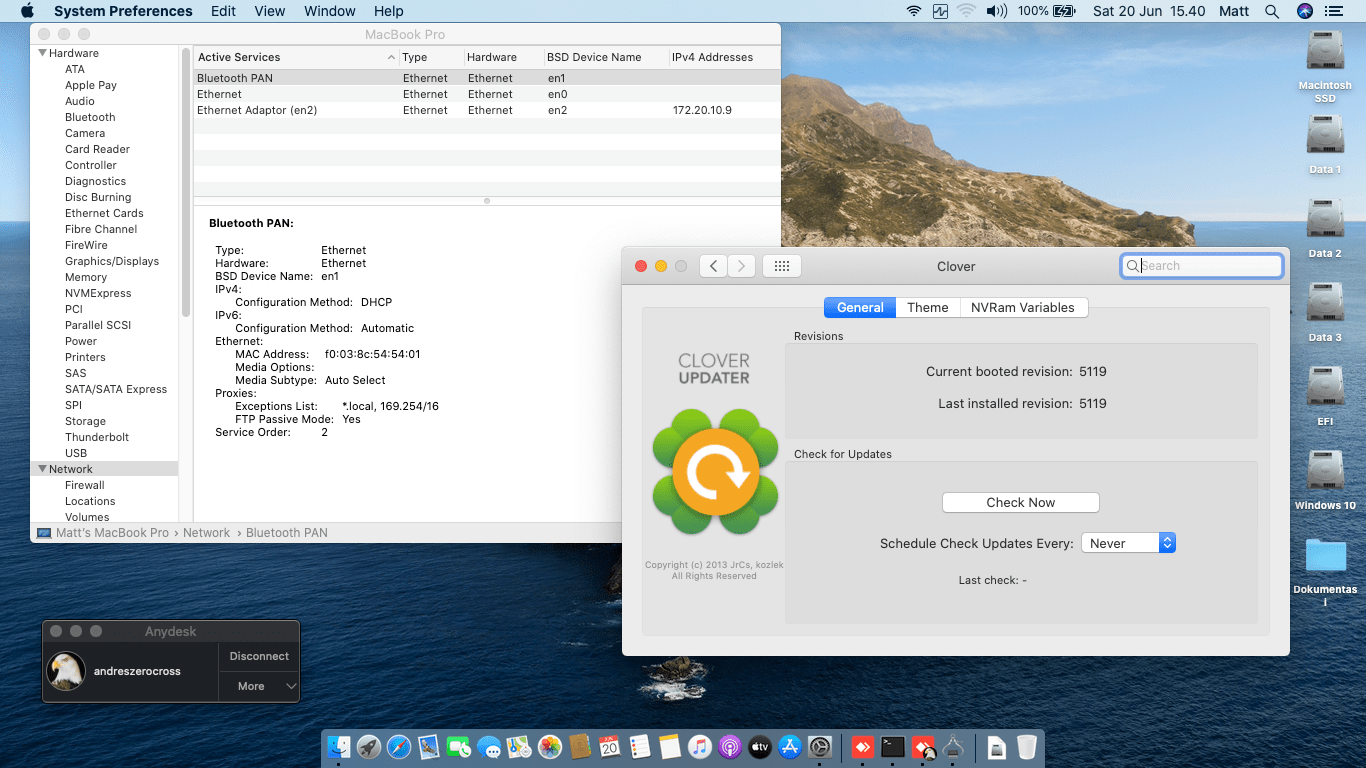1366x768 pixels.
Task: Select the Ethernet Adaptor (en2) row
Action: click(x=487, y=110)
